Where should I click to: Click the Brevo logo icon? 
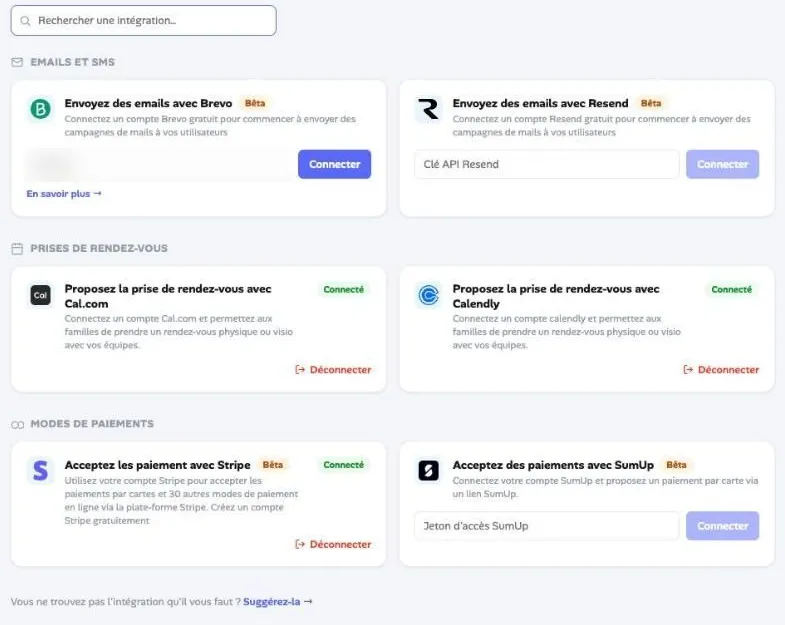(41, 109)
